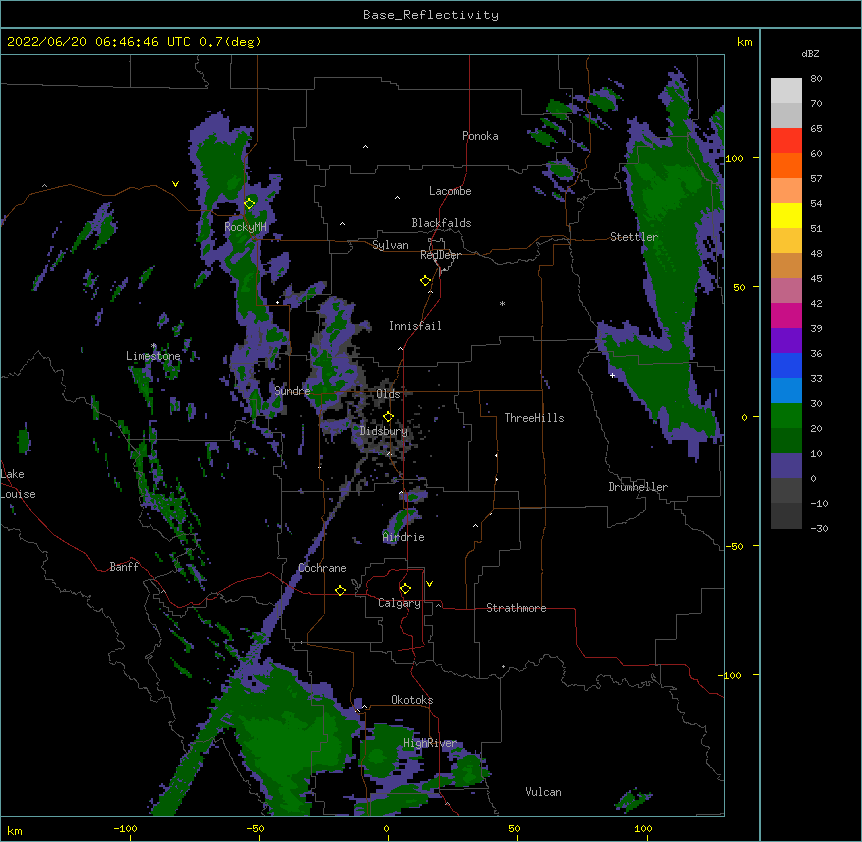The image size is (862, 842).
Task: Click the Lake Louise label
Action: (x=18, y=484)
